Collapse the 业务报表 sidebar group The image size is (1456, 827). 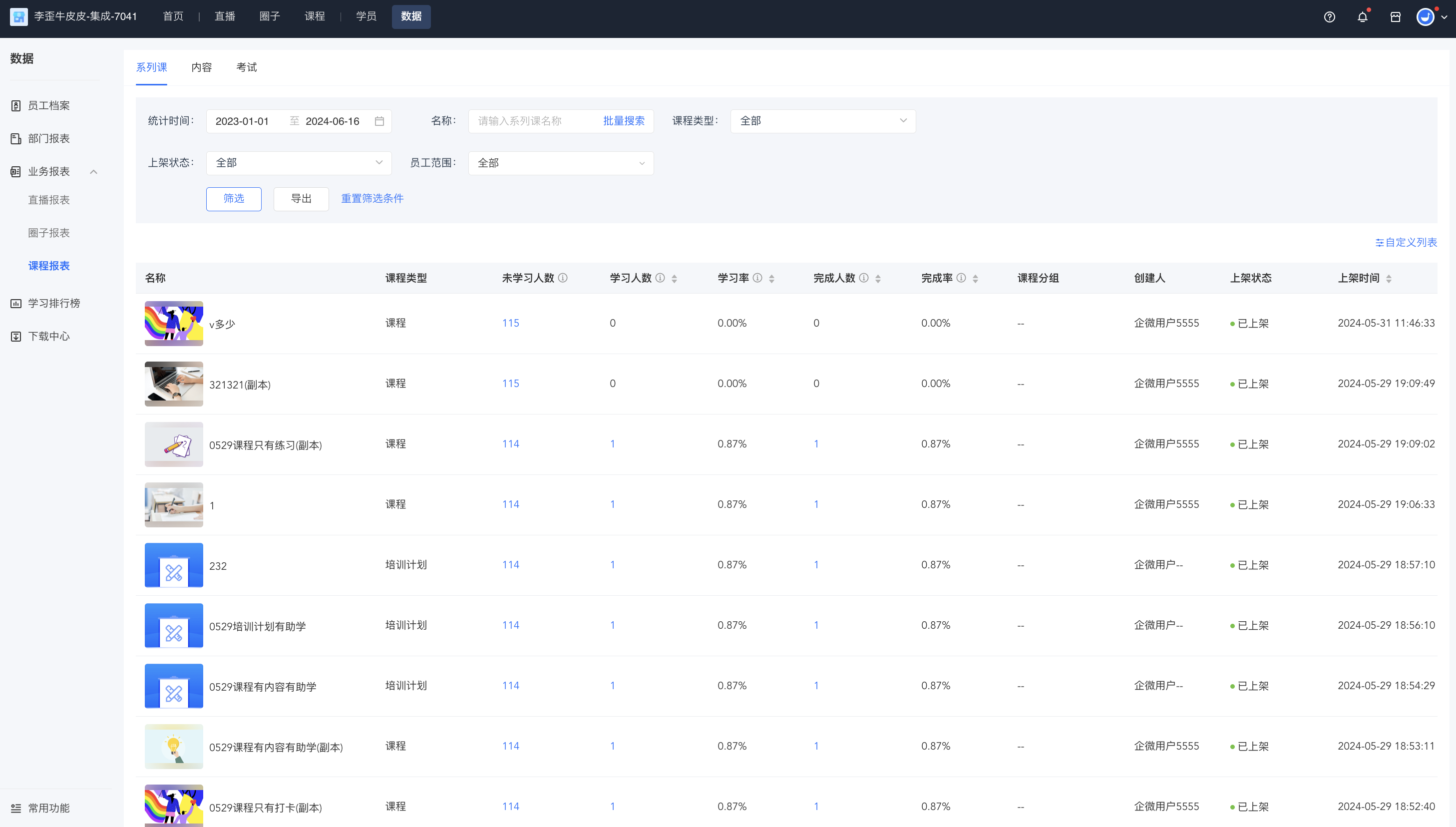tap(94, 171)
